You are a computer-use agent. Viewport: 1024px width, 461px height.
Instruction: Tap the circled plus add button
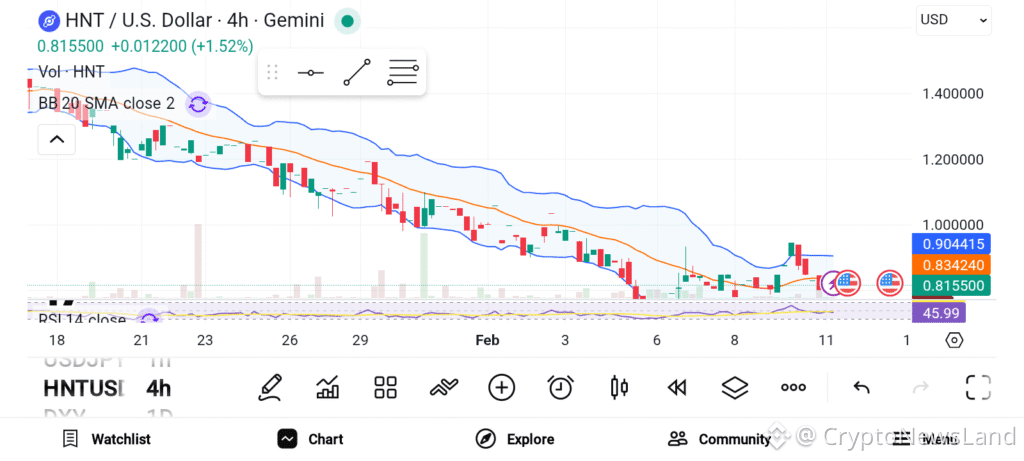pos(502,388)
